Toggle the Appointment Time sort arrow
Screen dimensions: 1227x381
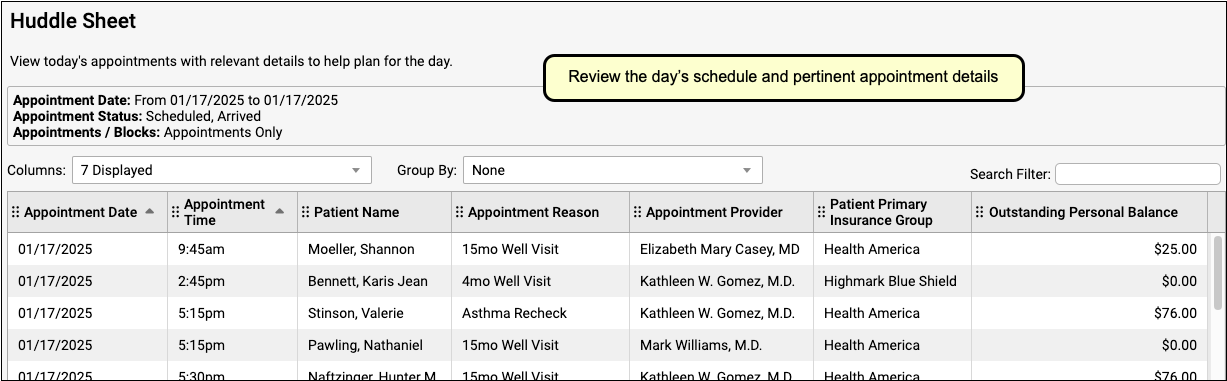click(280, 212)
